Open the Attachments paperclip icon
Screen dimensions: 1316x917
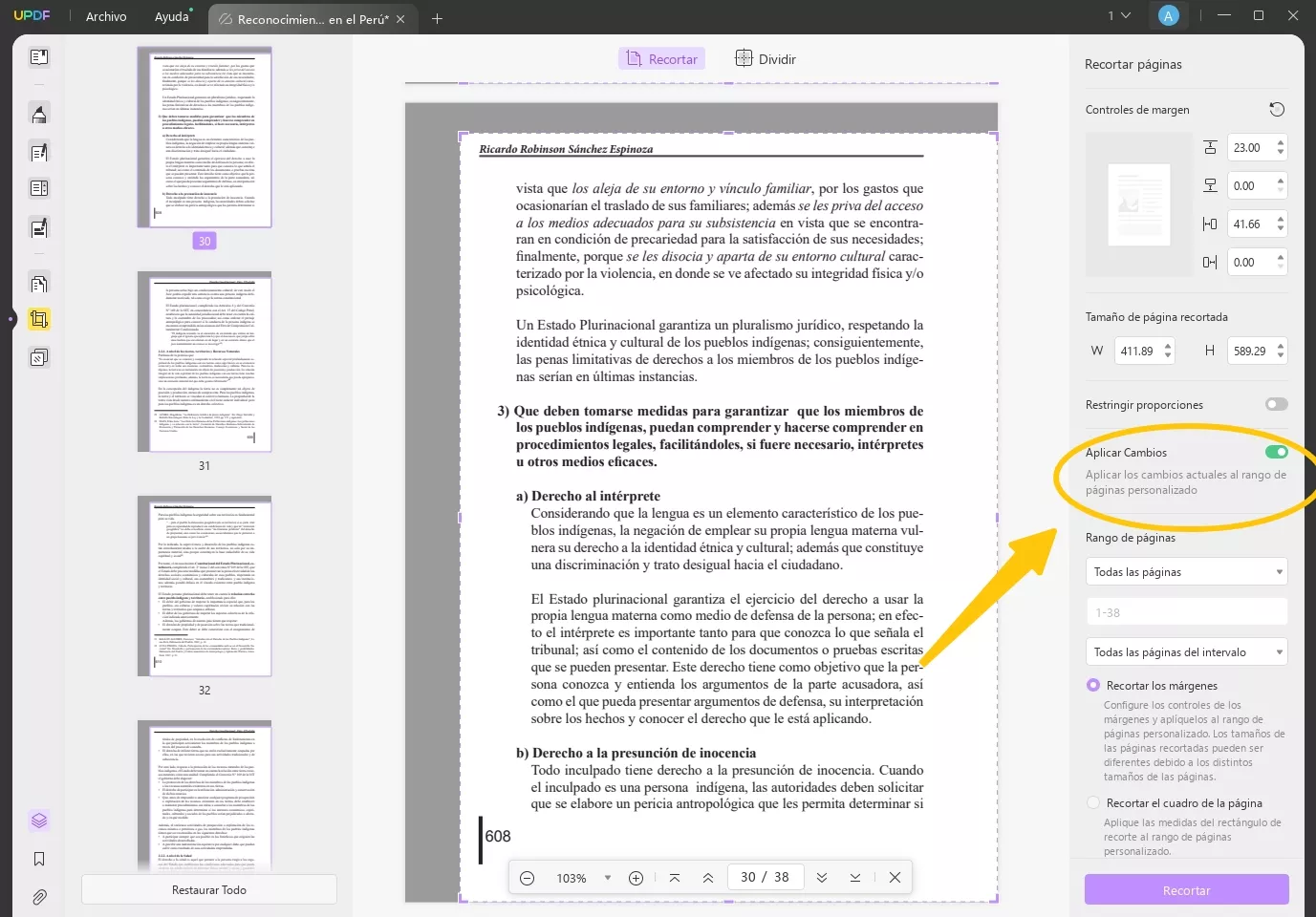click(39, 897)
